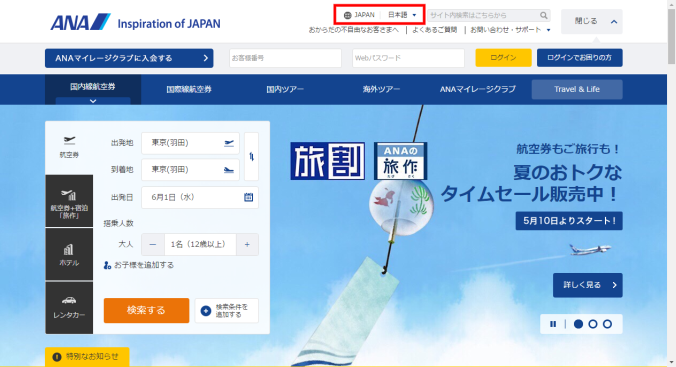Select the ANAマイレージクラブ menu tab
The height and width of the screenshot is (367, 676).
[x=477, y=89]
